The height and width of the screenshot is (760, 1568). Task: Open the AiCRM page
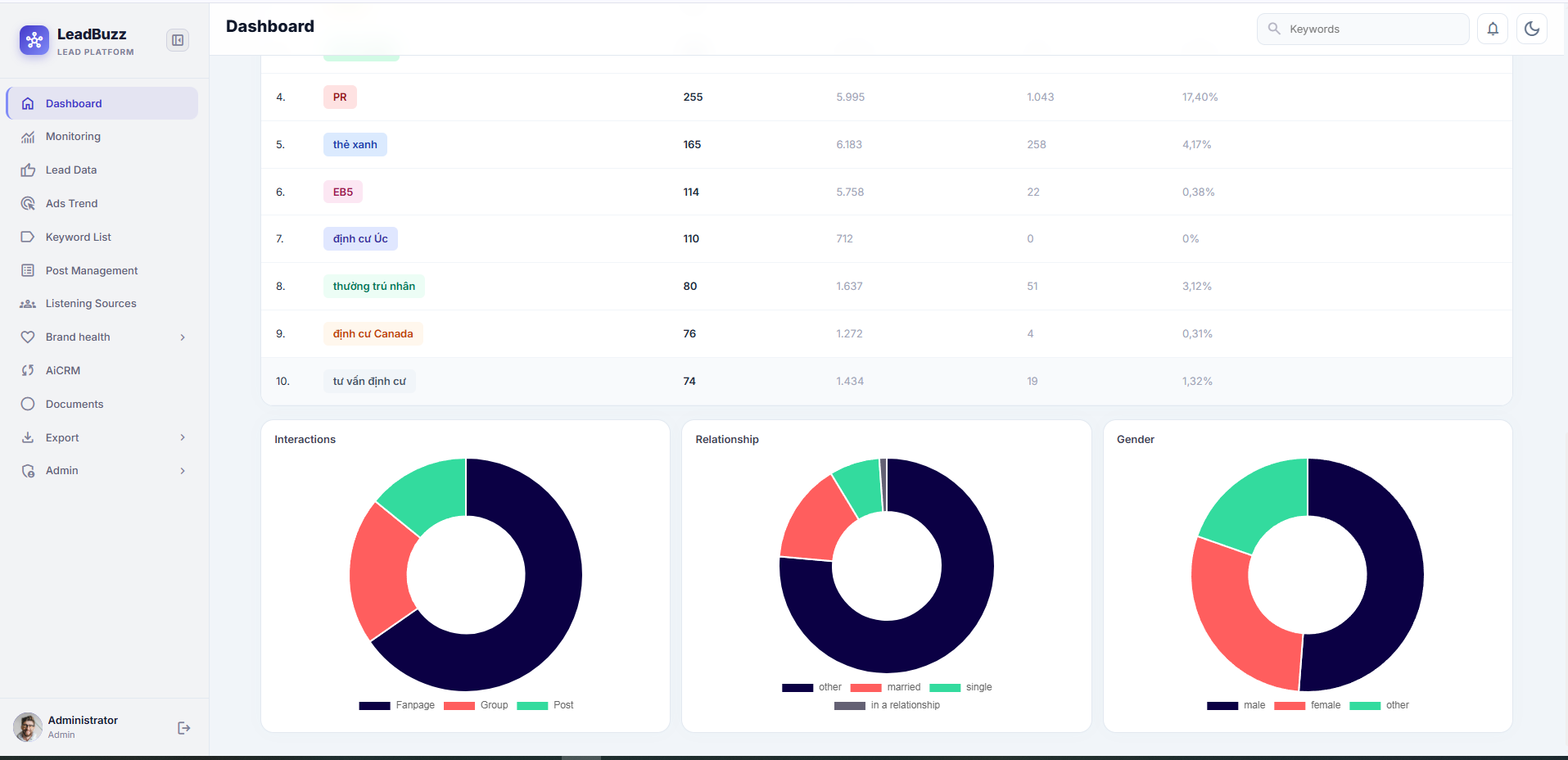coord(102,370)
